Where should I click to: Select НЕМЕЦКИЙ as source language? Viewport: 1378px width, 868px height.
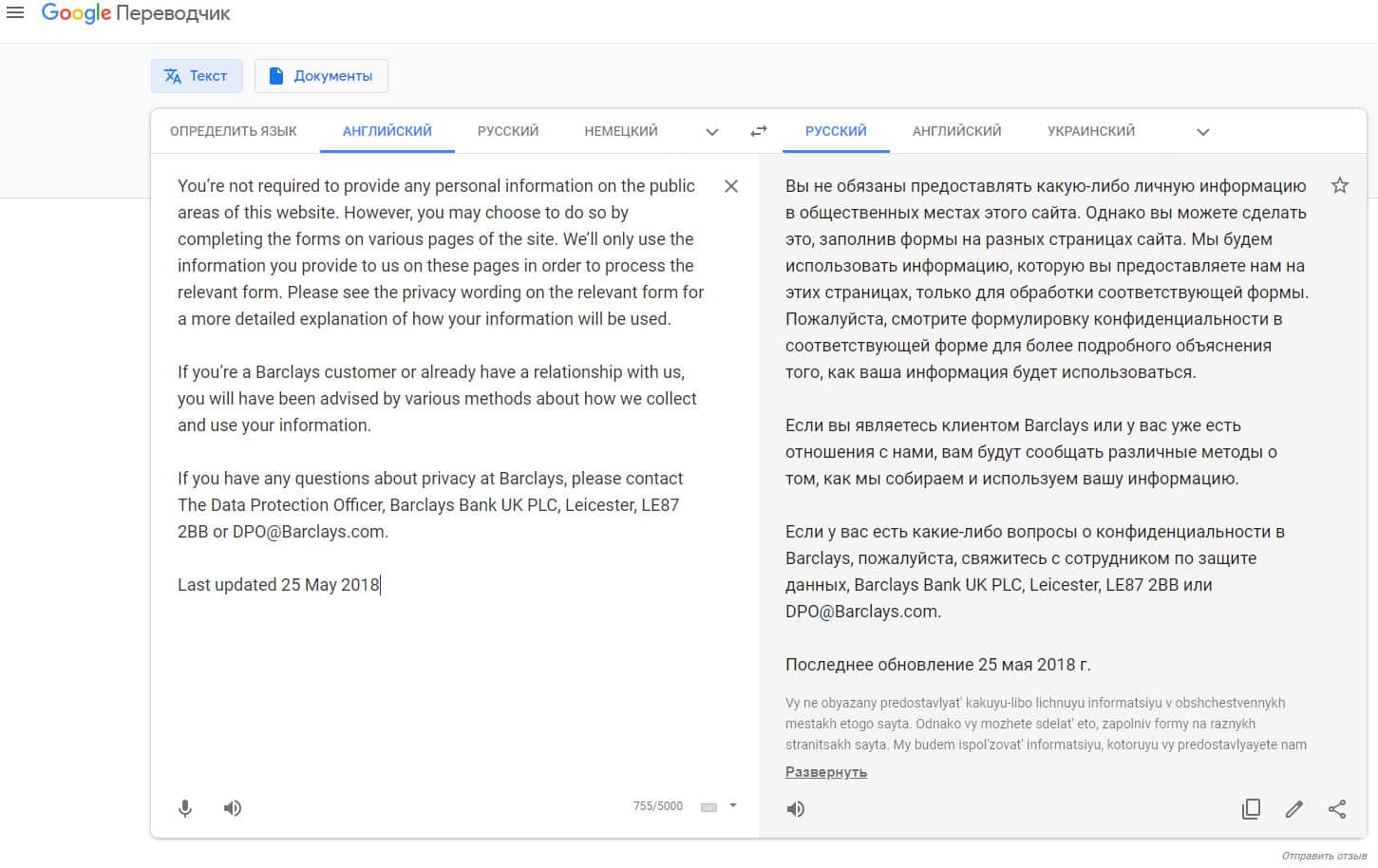coord(621,131)
